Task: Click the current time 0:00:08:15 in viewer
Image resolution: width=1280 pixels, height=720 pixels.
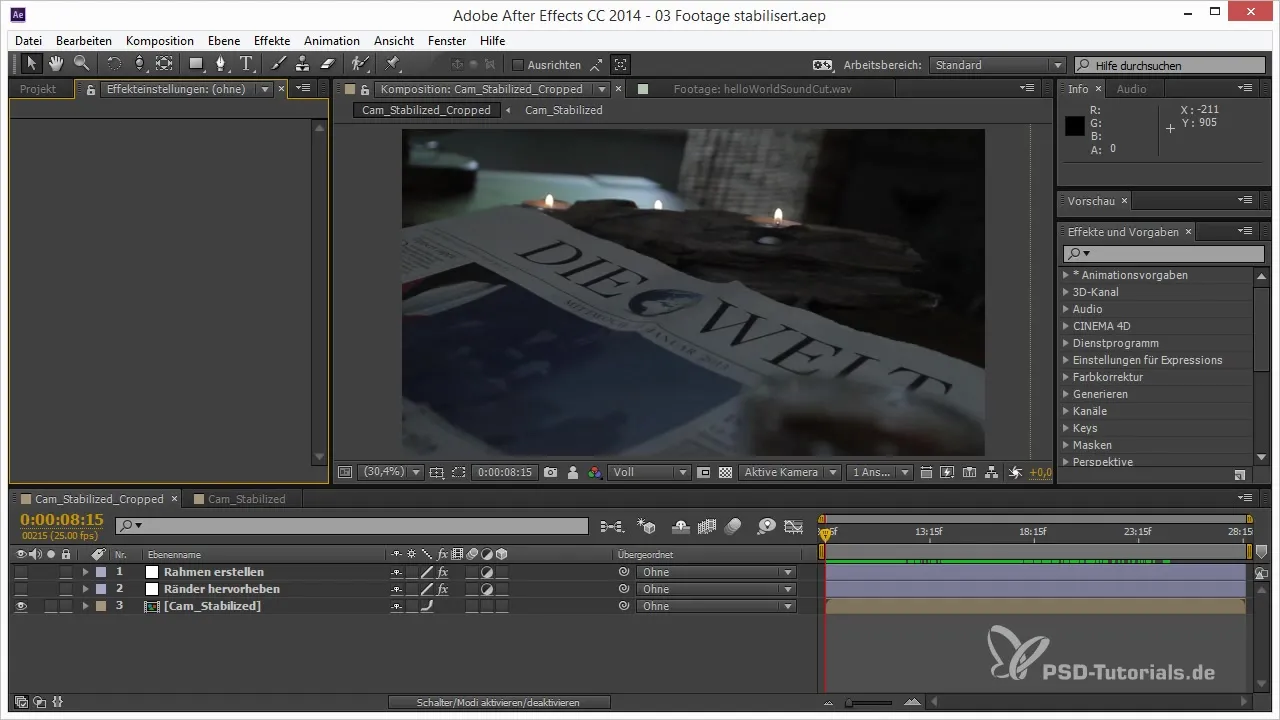Action: coord(505,472)
